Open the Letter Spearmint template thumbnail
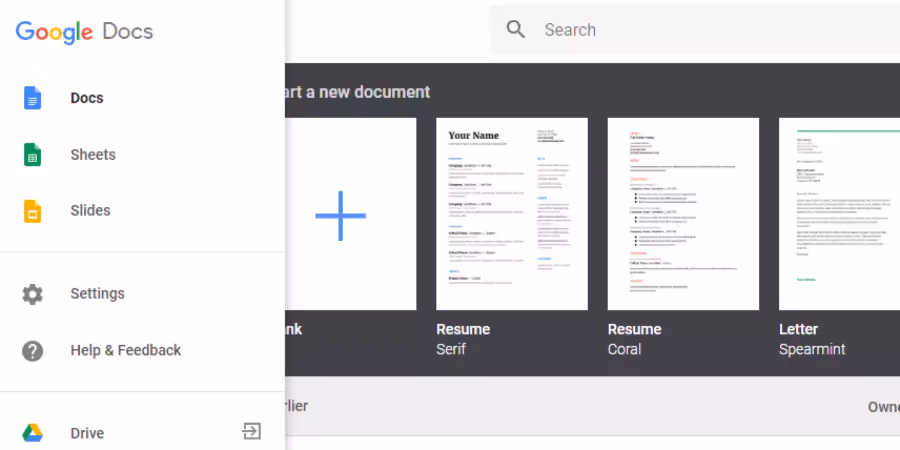The image size is (900, 450). pos(839,214)
